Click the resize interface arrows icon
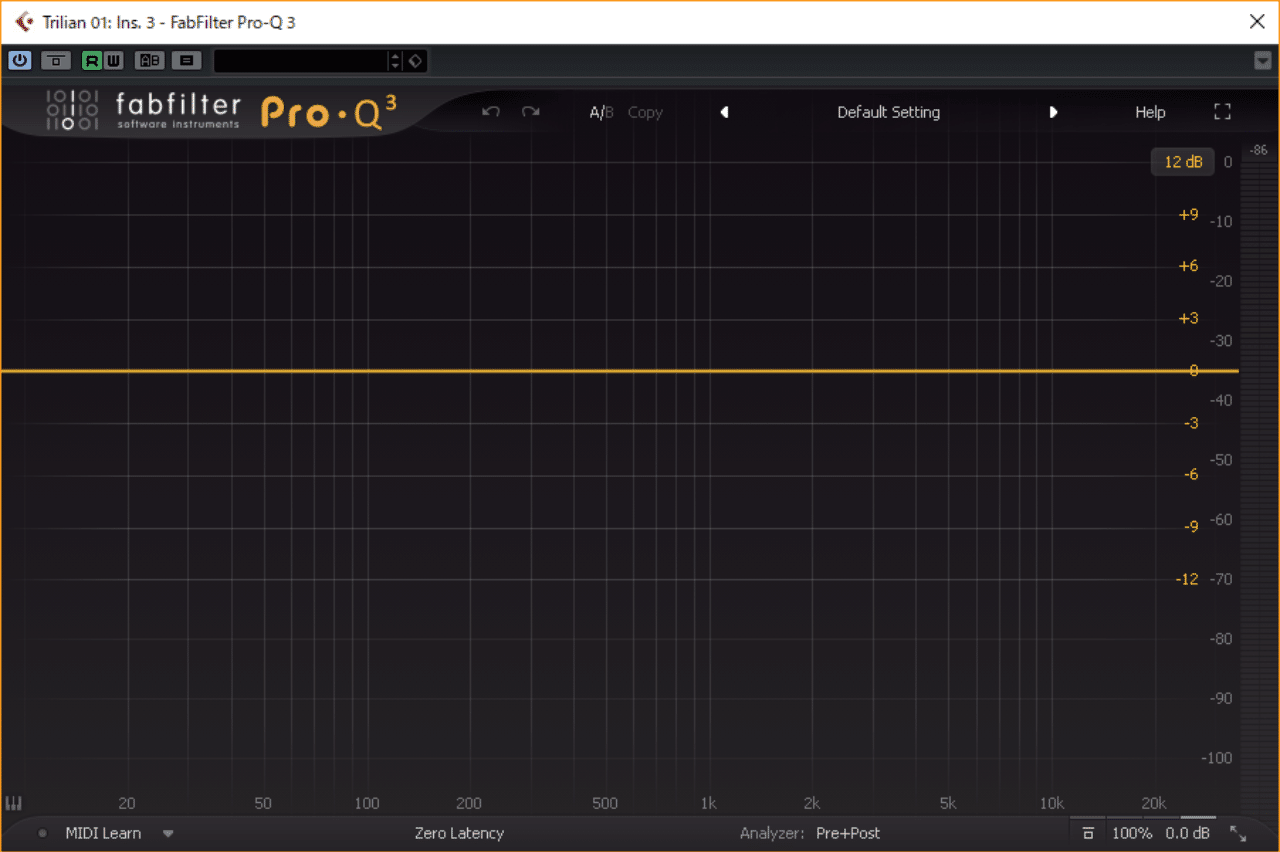The height and width of the screenshot is (852, 1280). (x=1238, y=833)
